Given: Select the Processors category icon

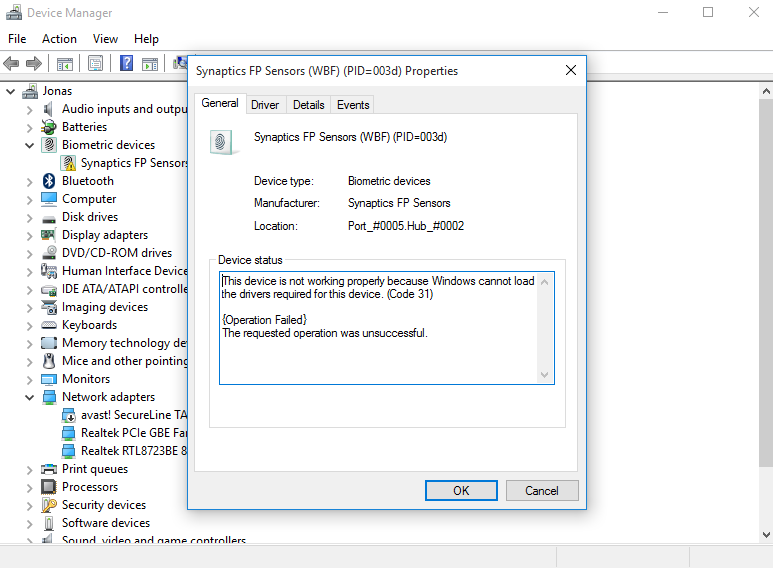Looking at the screenshot, I should (x=49, y=487).
